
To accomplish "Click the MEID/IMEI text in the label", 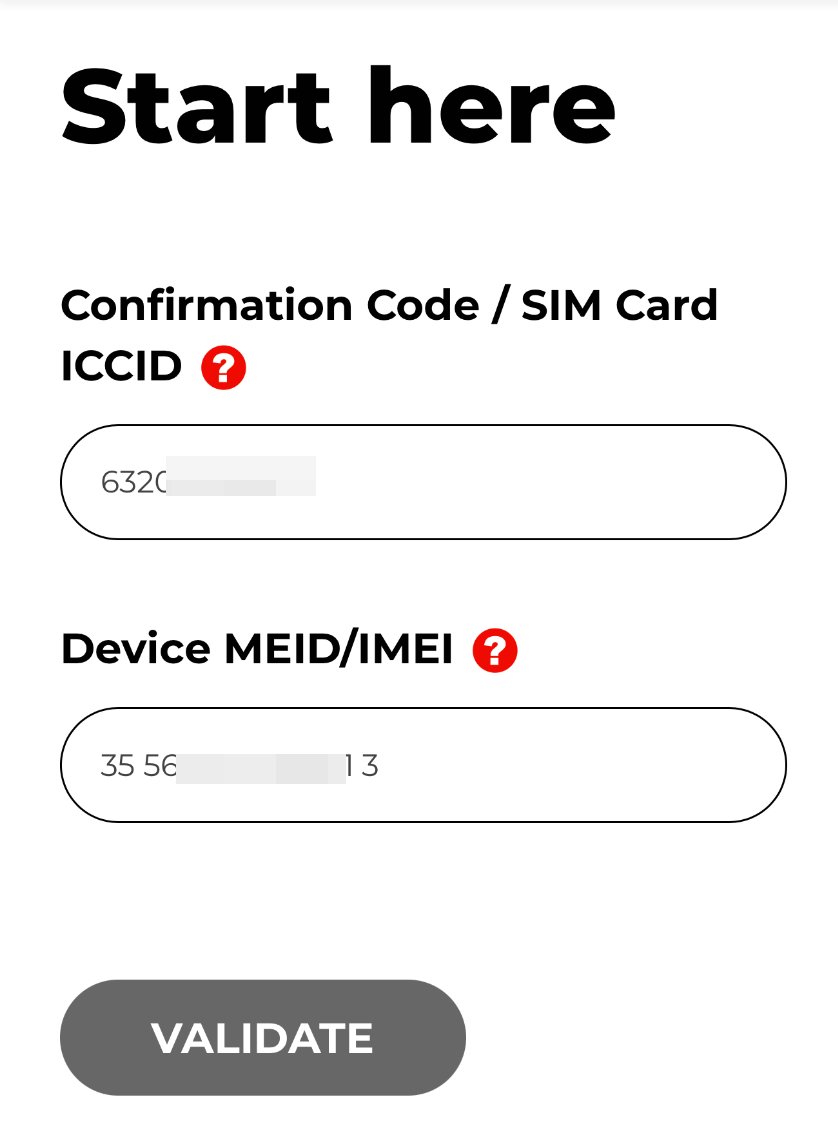I will pyautogui.click(x=338, y=649).
